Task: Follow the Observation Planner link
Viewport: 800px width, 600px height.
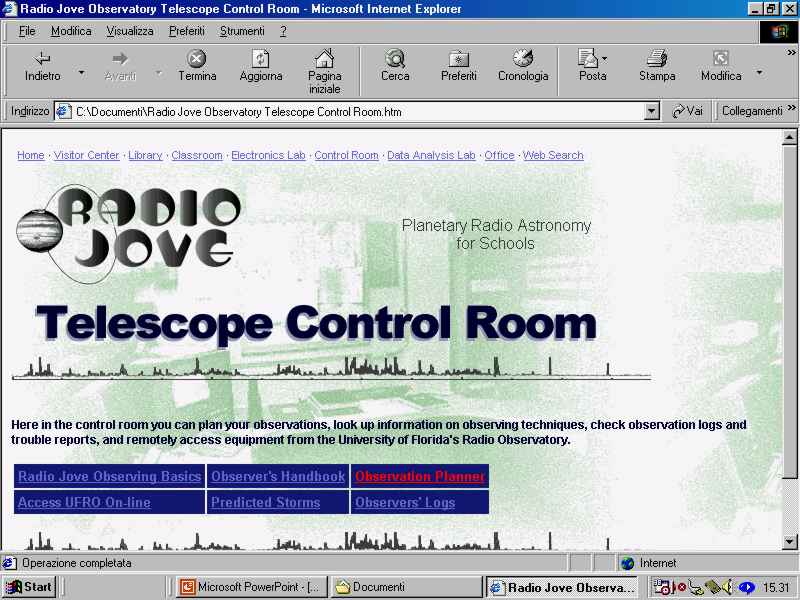Action: 420,477
